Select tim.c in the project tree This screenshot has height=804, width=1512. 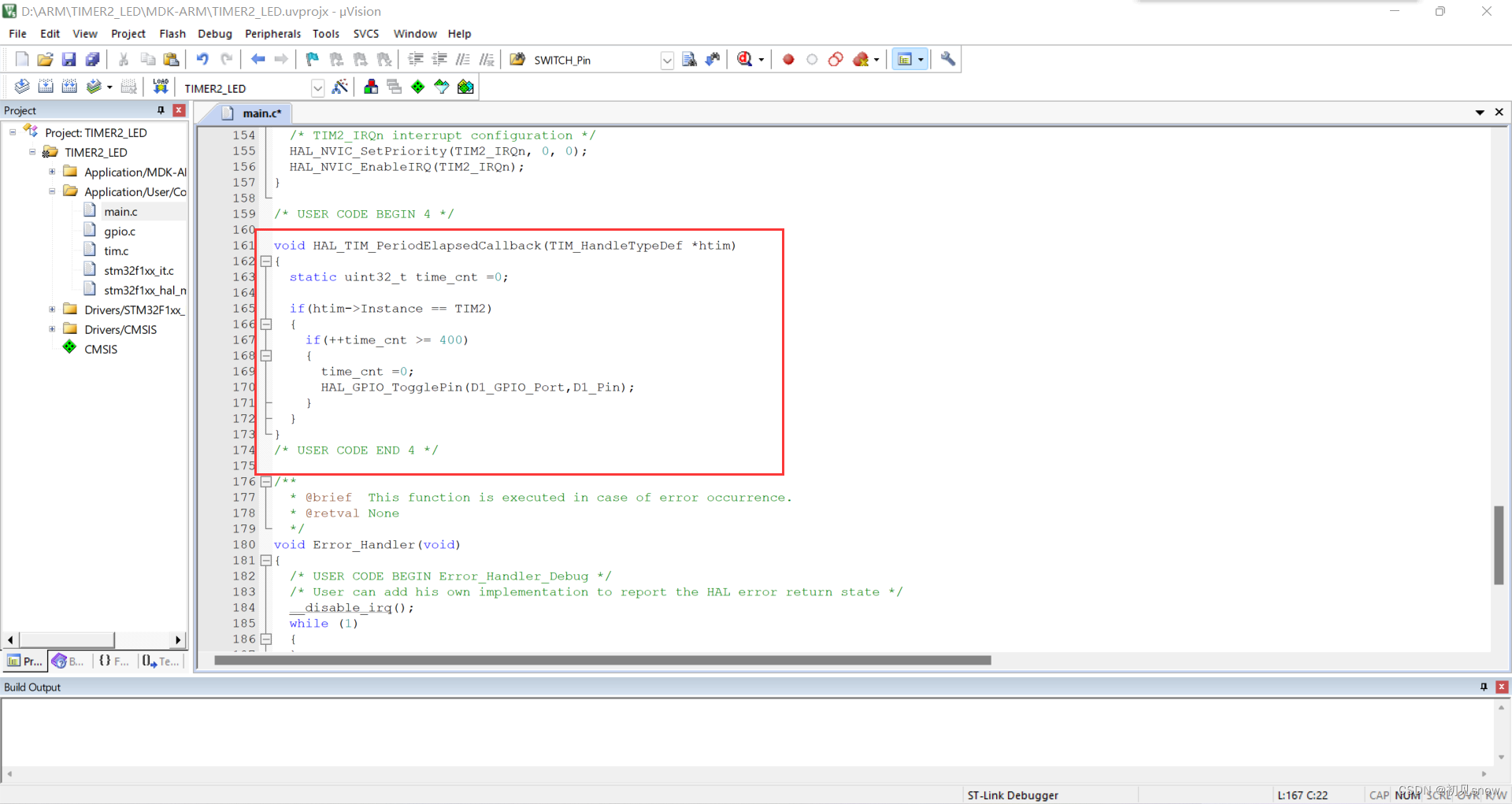(116, 251)
